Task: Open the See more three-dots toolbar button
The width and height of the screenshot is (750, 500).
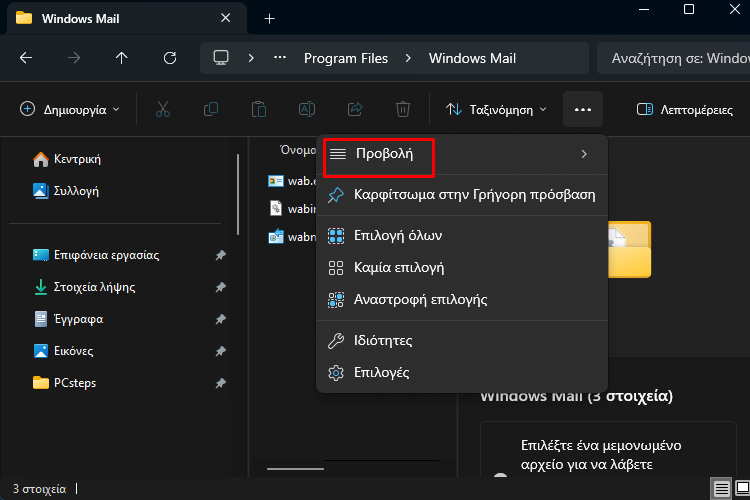Action: (583, 110)
